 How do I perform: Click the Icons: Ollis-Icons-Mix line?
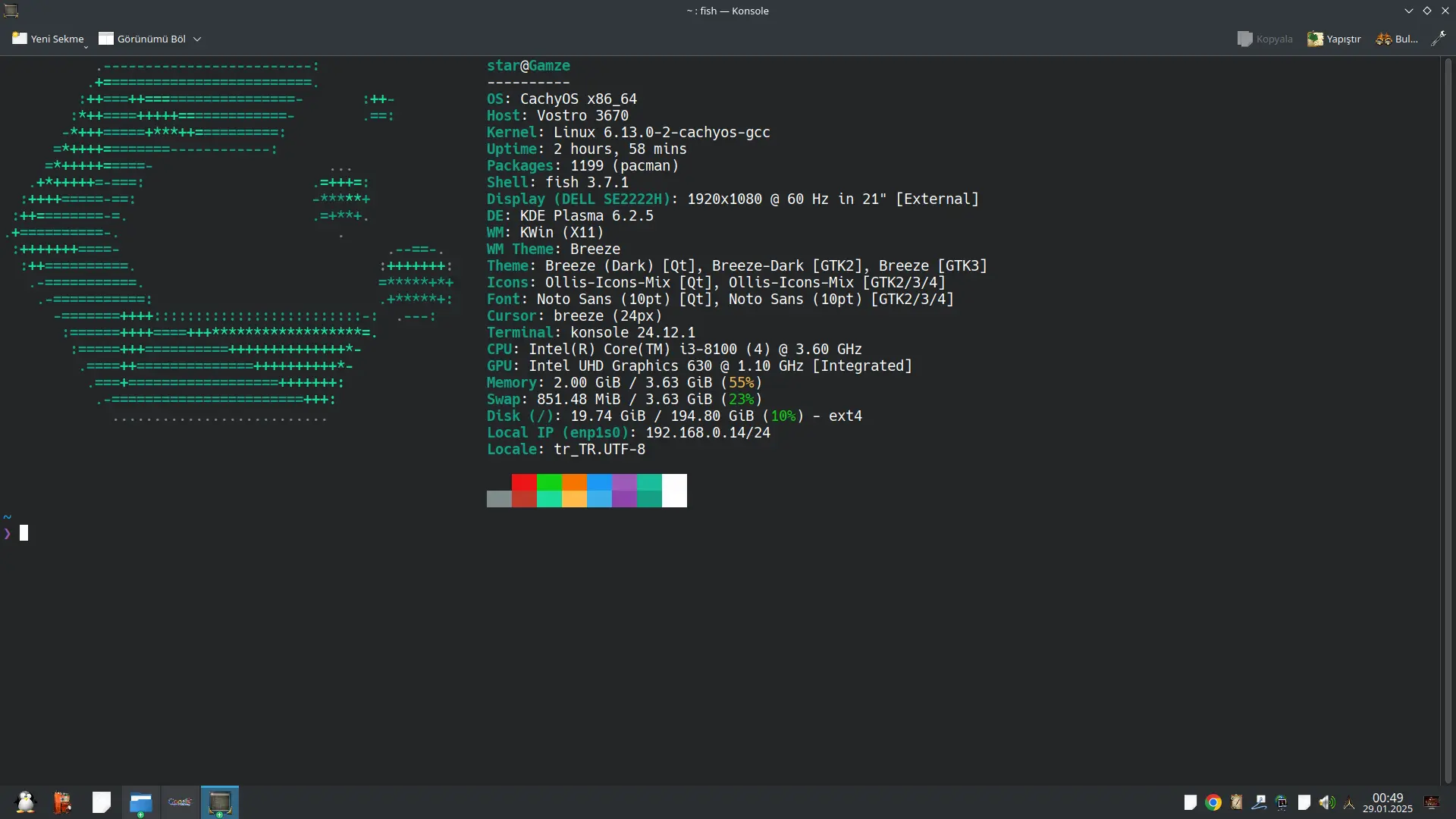tap(717, 283)
